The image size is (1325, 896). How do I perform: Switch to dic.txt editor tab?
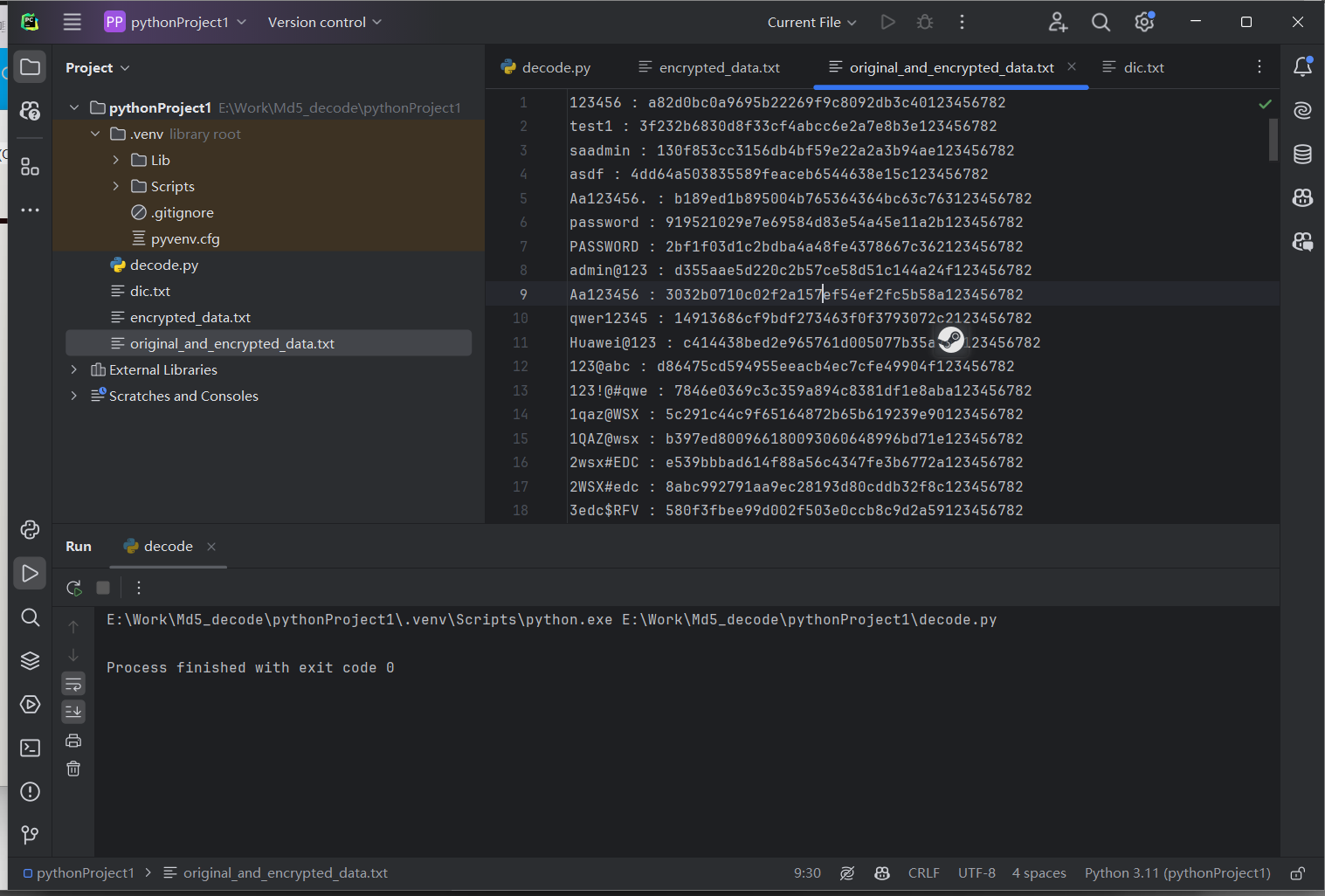click(x=1133, y=67)
